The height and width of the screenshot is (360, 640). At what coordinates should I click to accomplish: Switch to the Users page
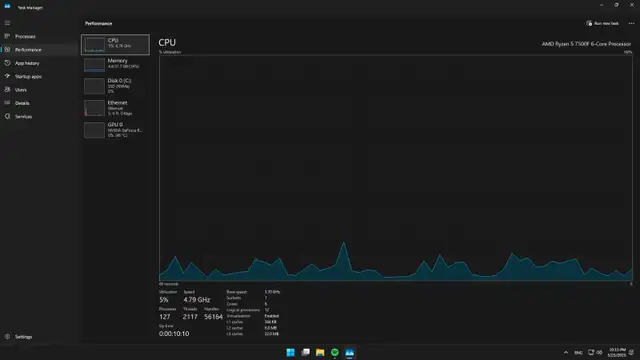click(40, 90)
